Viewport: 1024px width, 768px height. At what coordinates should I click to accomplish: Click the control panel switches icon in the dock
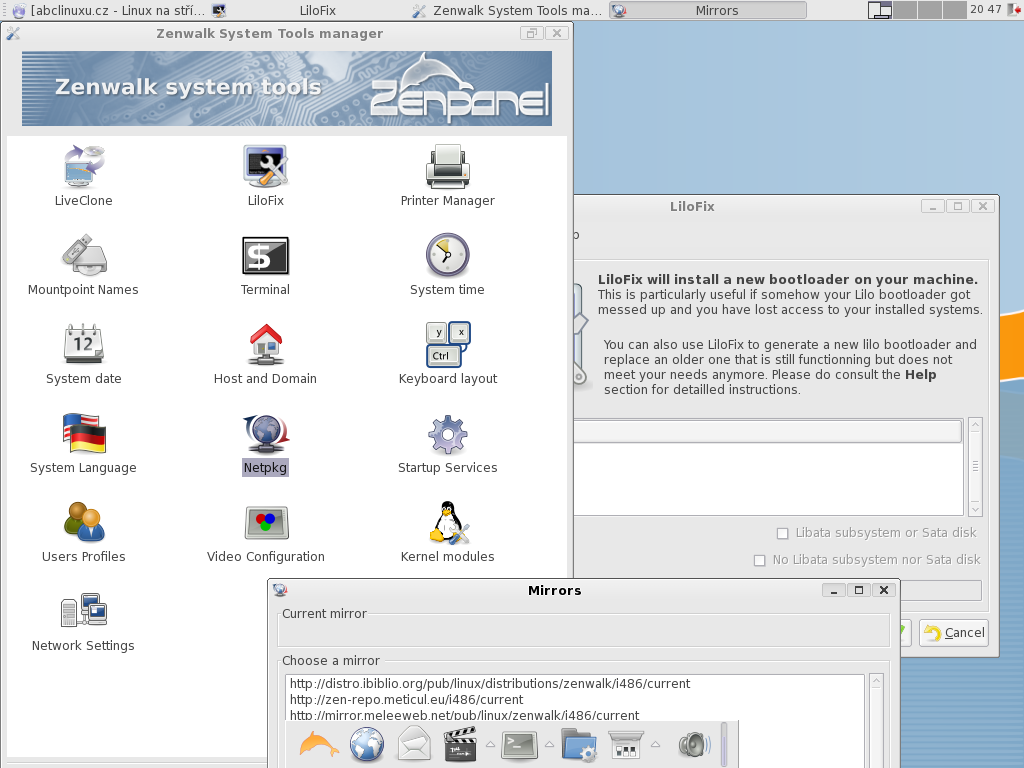click(625, 744)
